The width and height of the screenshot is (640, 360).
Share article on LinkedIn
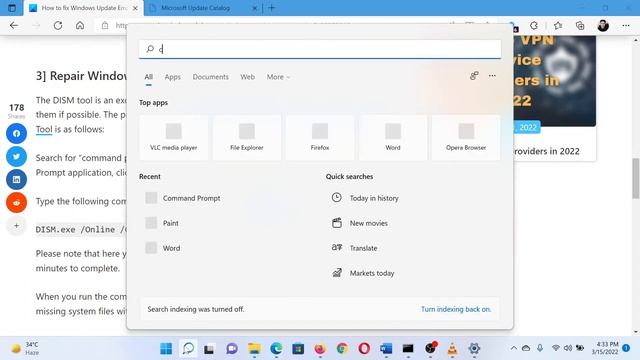16,180
